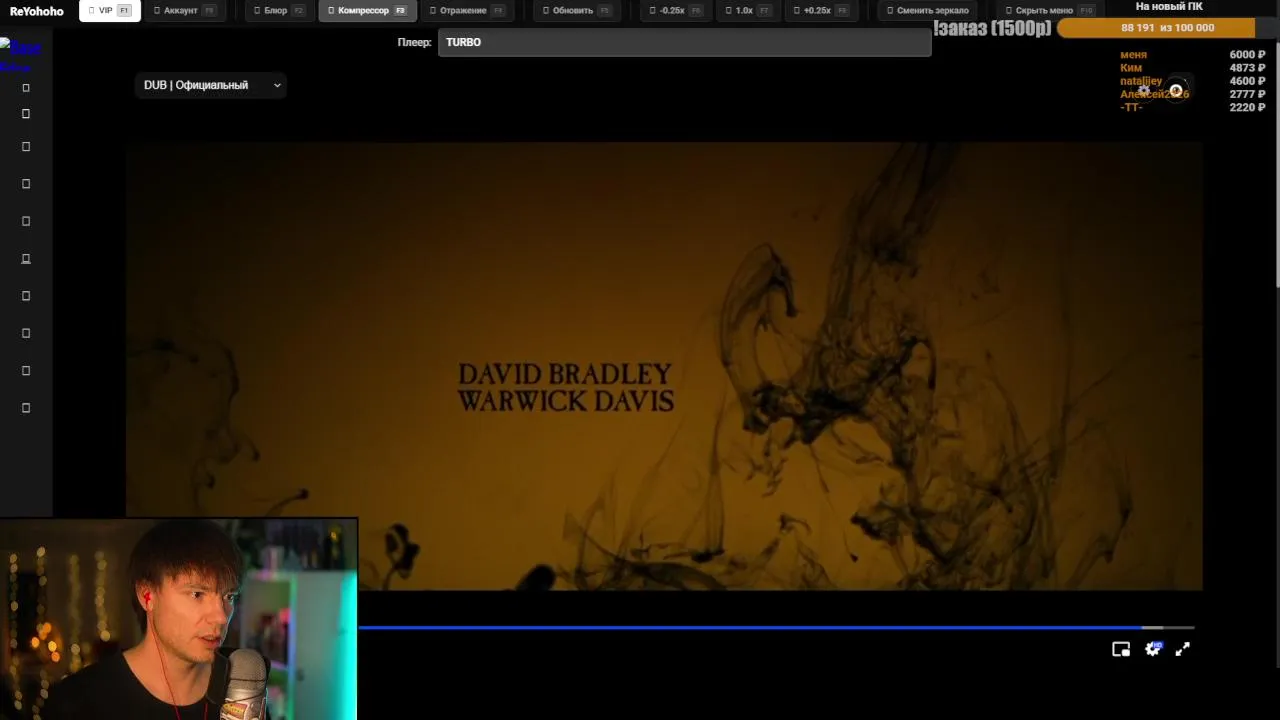Screen dimensions: 1280x720
Task: Toggle the Блюр effect
Action: (x=278, y=11)
